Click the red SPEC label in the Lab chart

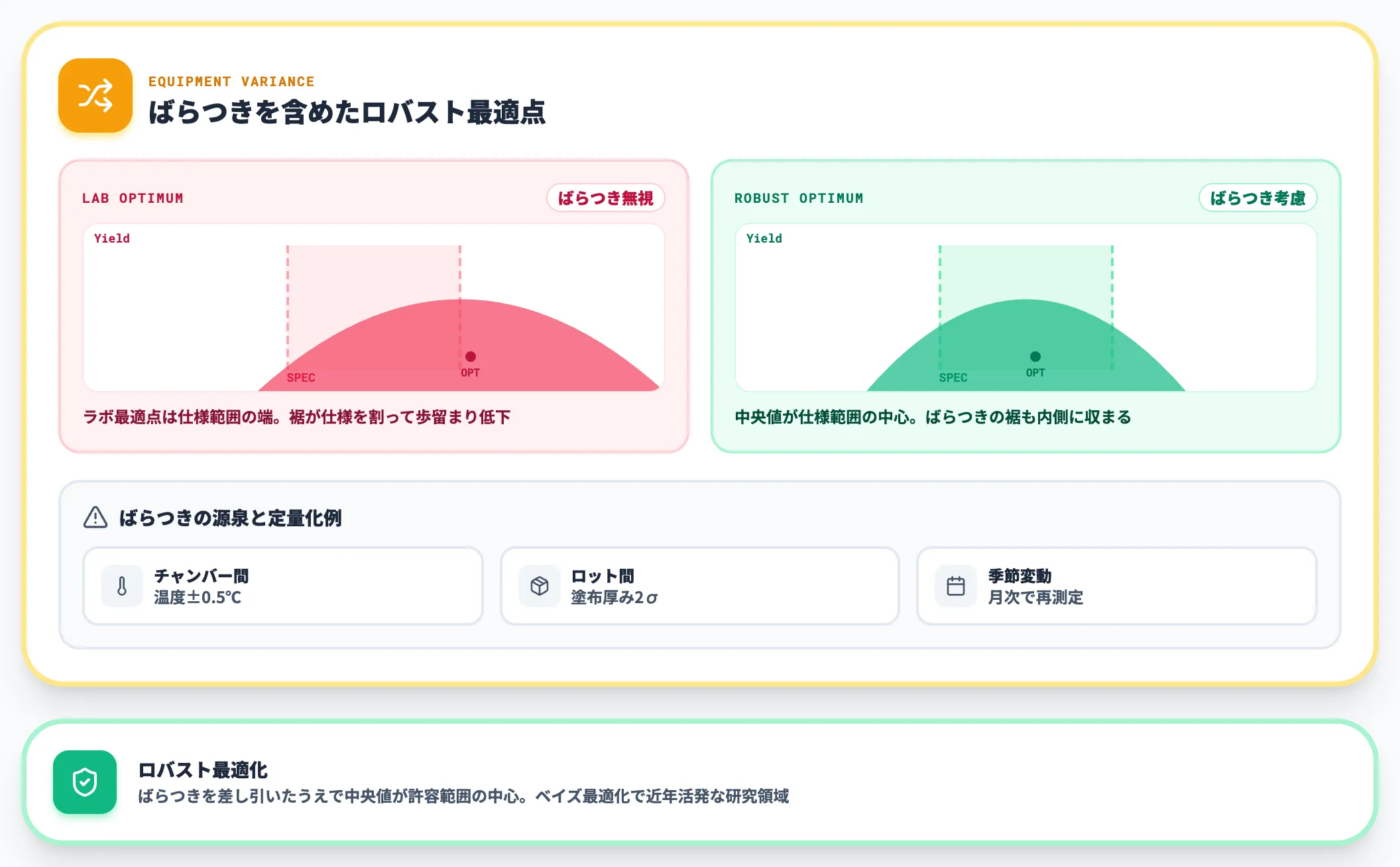[x=301, y=378]
